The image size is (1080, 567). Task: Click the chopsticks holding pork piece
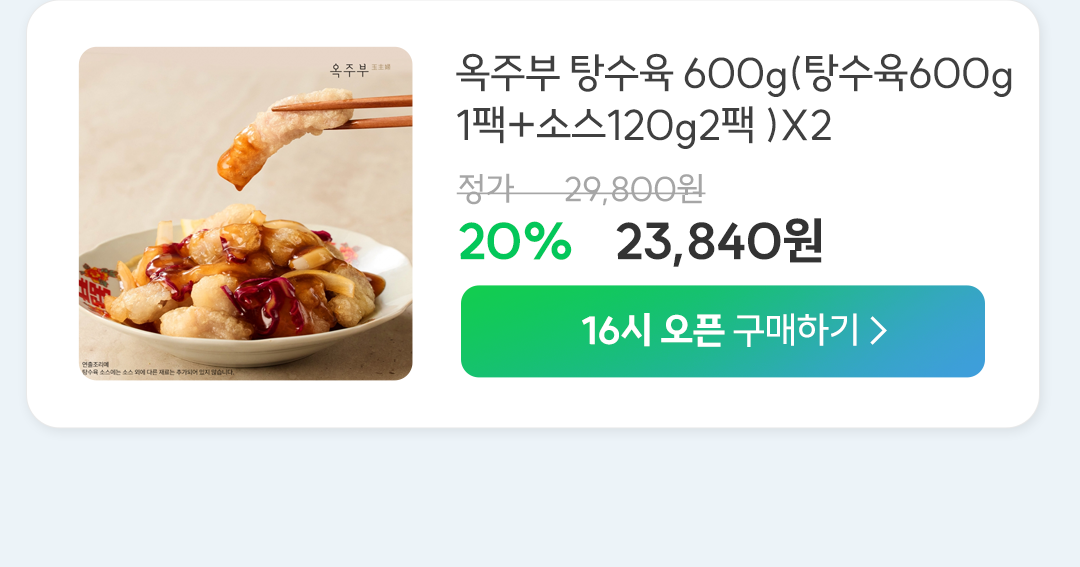(344, 113)
